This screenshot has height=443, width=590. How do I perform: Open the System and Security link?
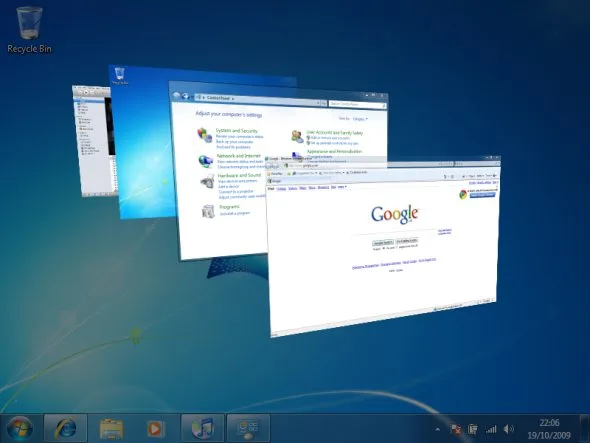237,131
